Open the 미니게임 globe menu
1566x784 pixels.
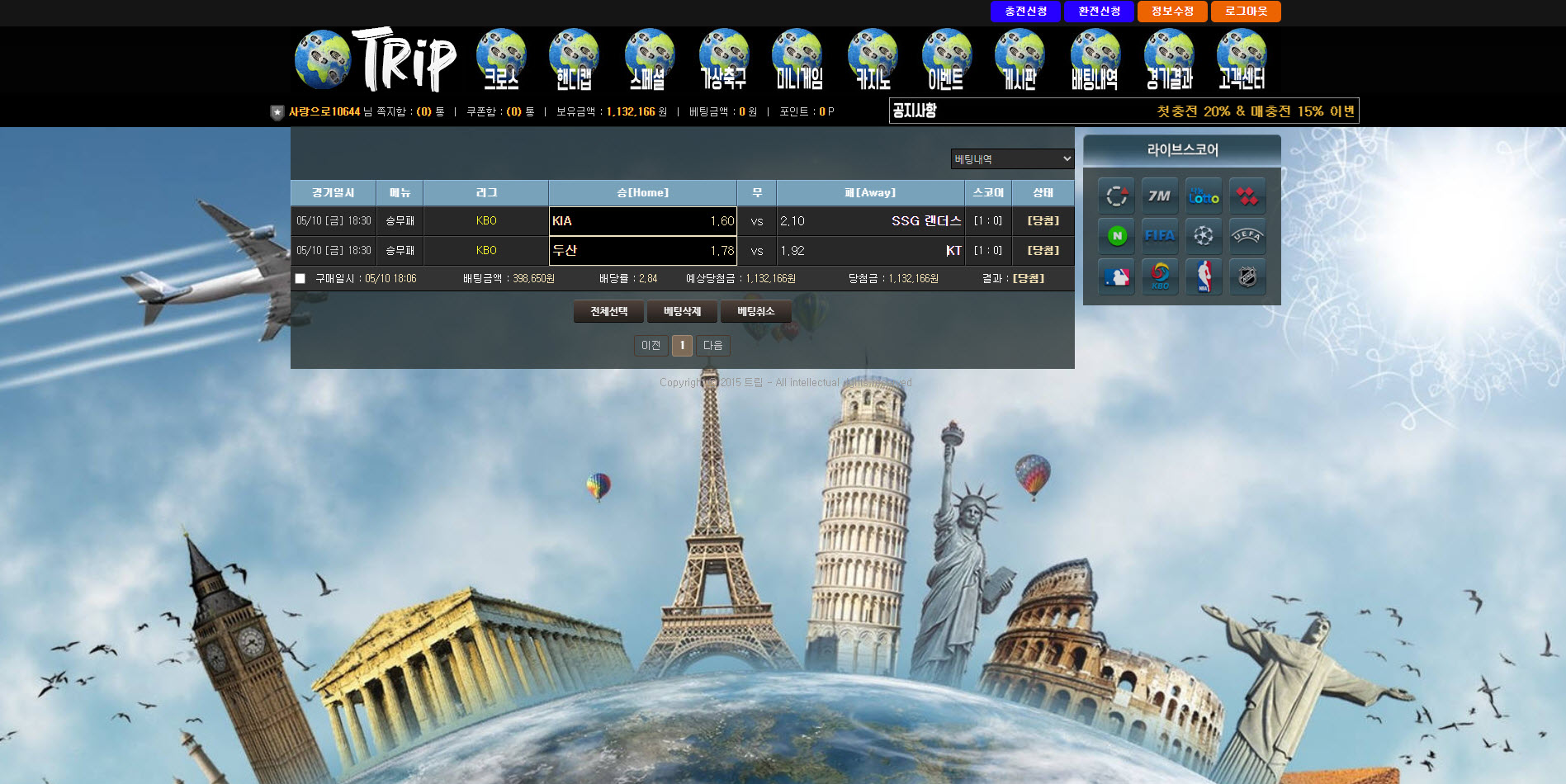798,59
